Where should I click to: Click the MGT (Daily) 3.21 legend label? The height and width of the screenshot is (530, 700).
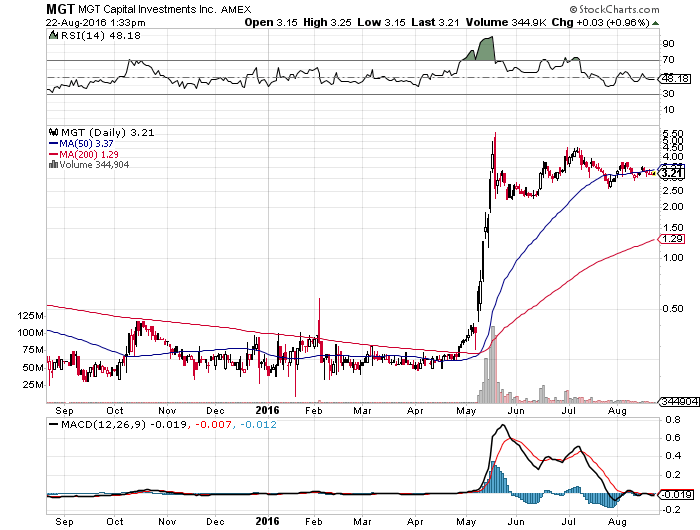point(108,133)
